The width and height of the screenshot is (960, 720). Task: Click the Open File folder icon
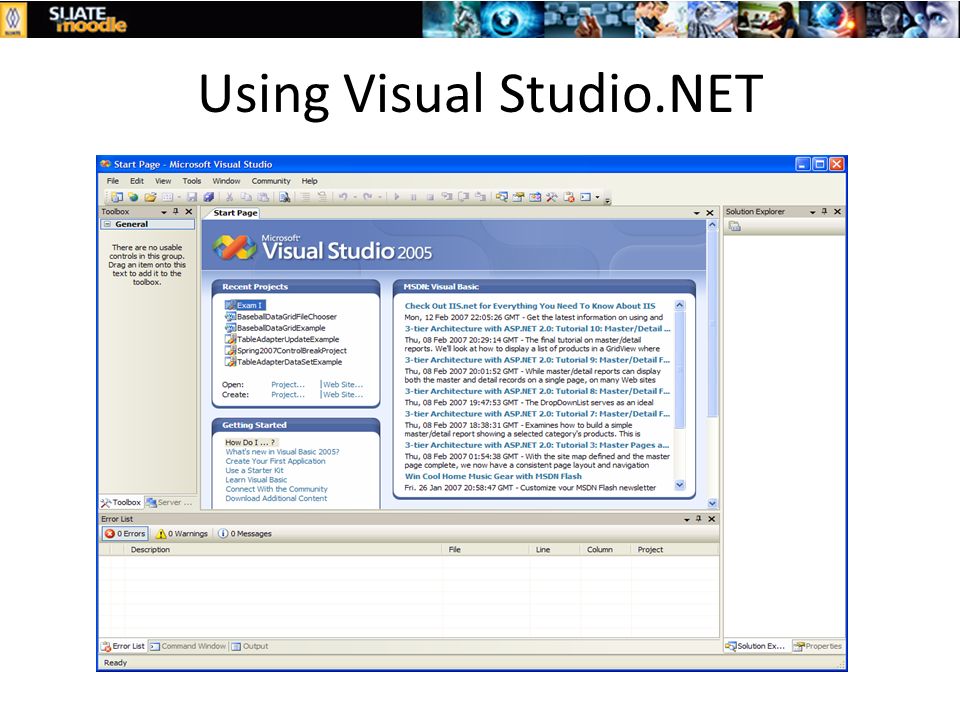coord(150,197)
